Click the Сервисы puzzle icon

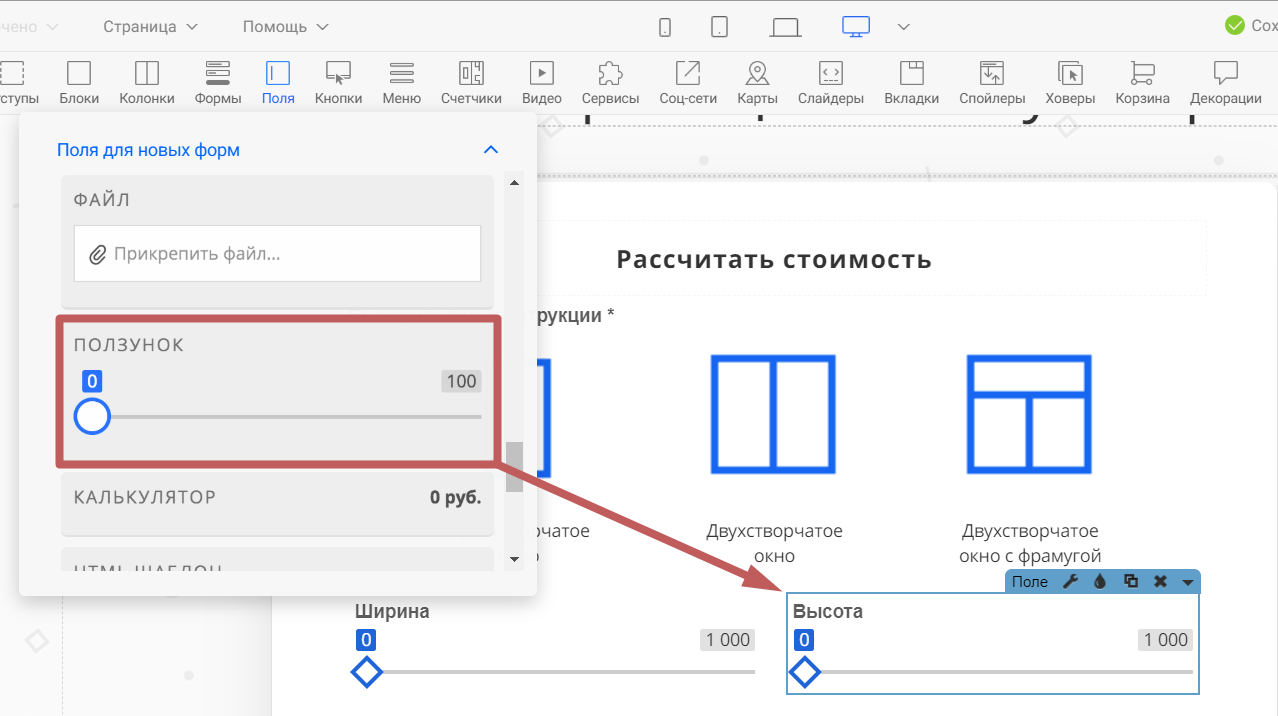(x=610, y=82)
